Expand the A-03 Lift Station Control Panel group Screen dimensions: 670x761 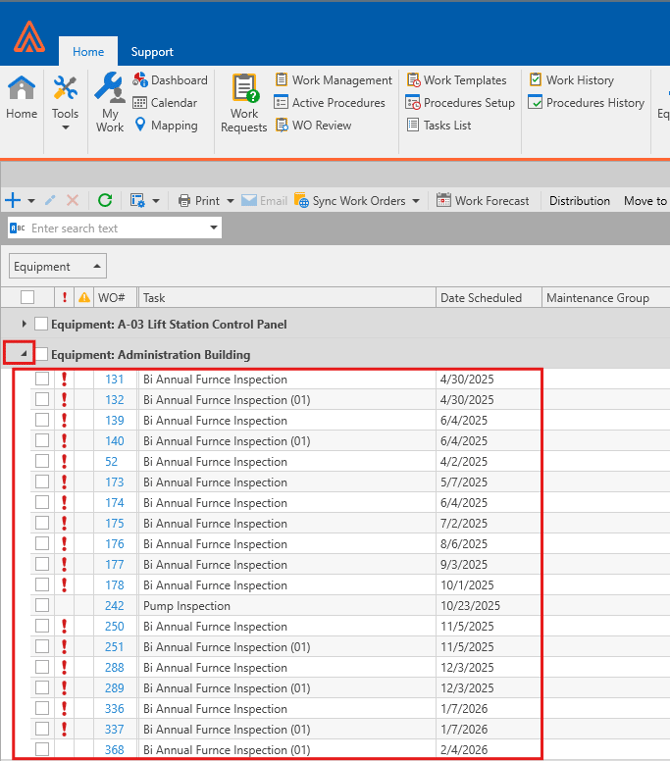pyautogui.click(x=24, y=324)
